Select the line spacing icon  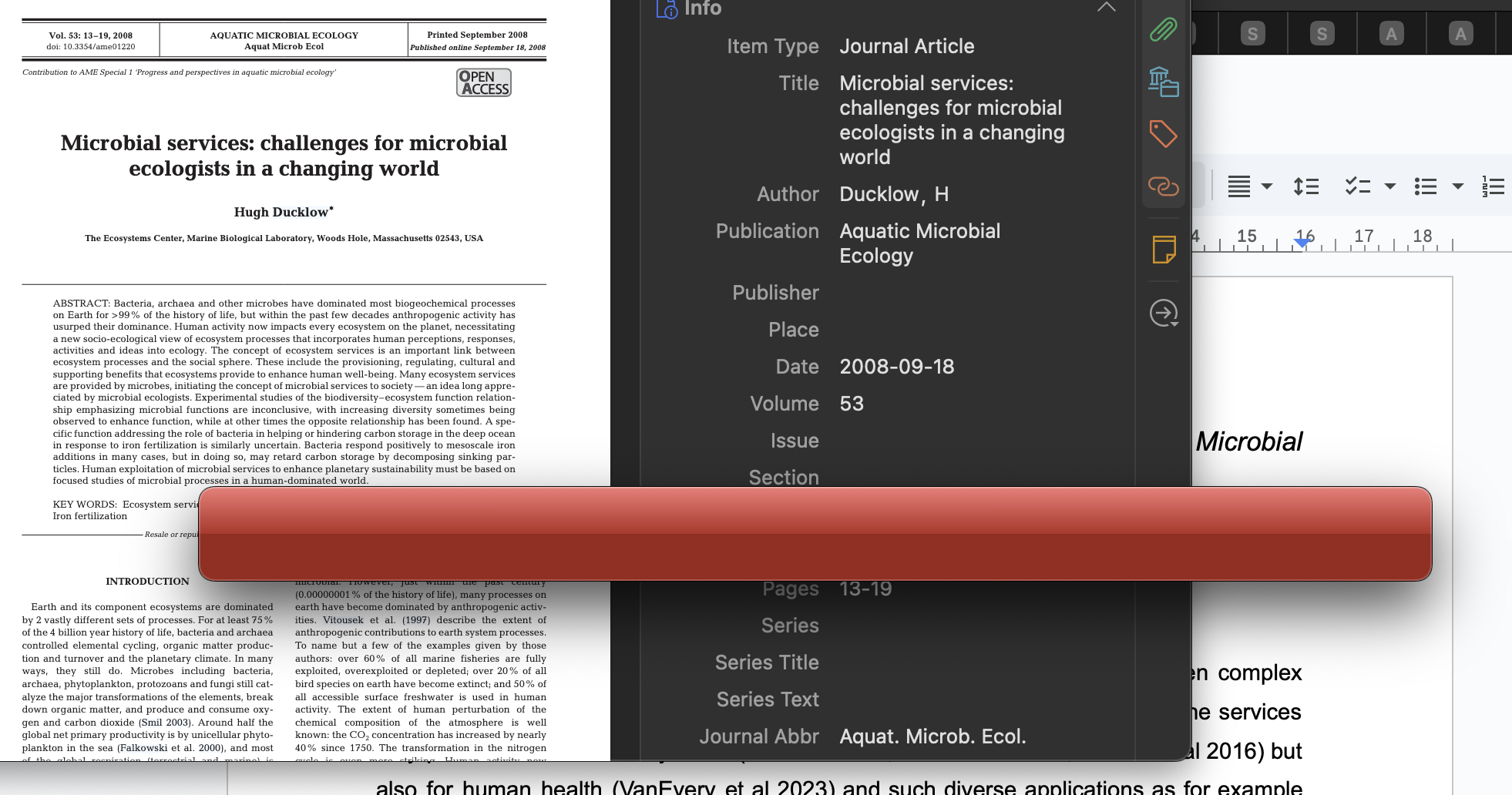click(1306, 186)
